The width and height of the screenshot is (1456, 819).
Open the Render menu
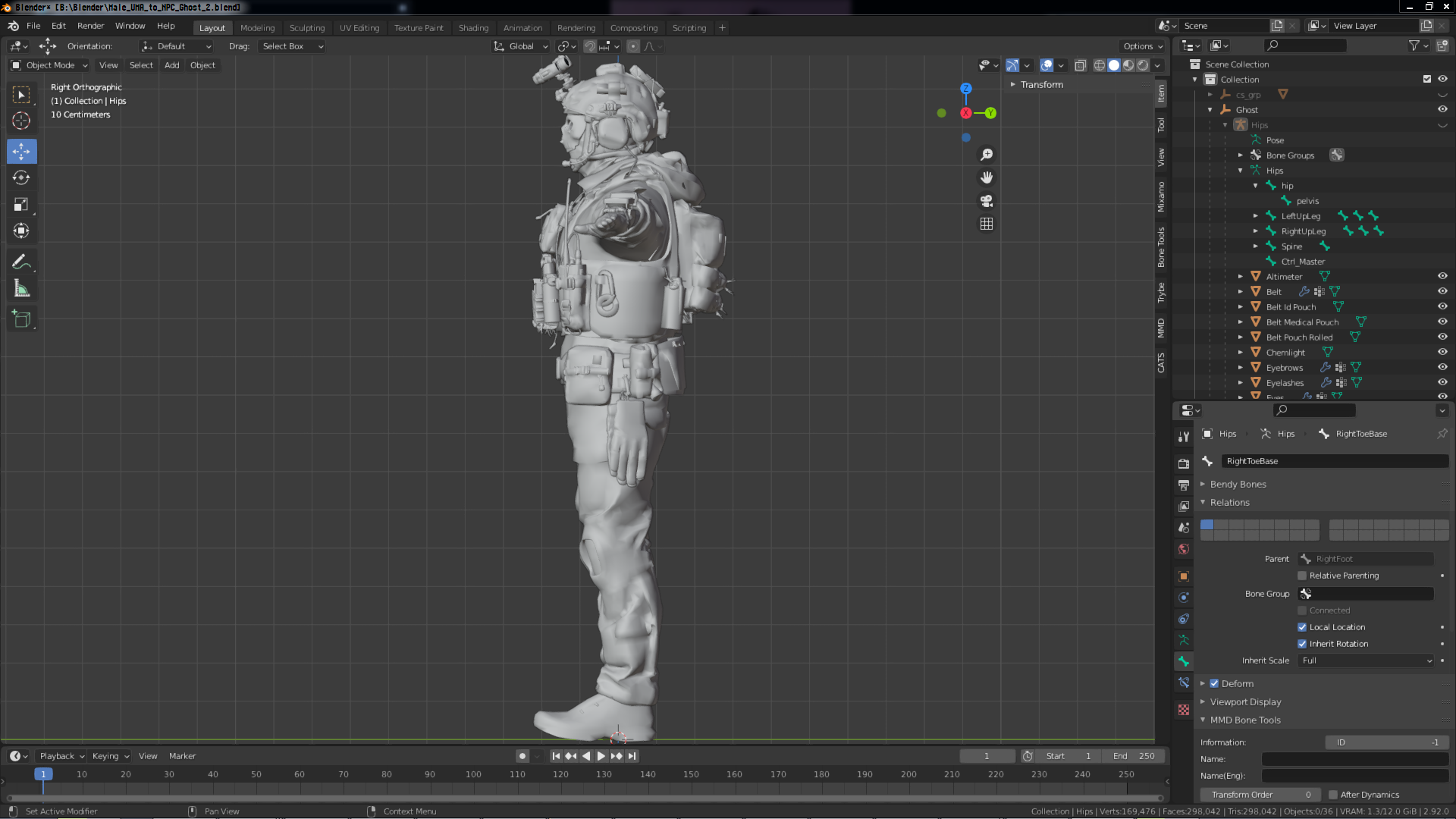tap(90, 26)
